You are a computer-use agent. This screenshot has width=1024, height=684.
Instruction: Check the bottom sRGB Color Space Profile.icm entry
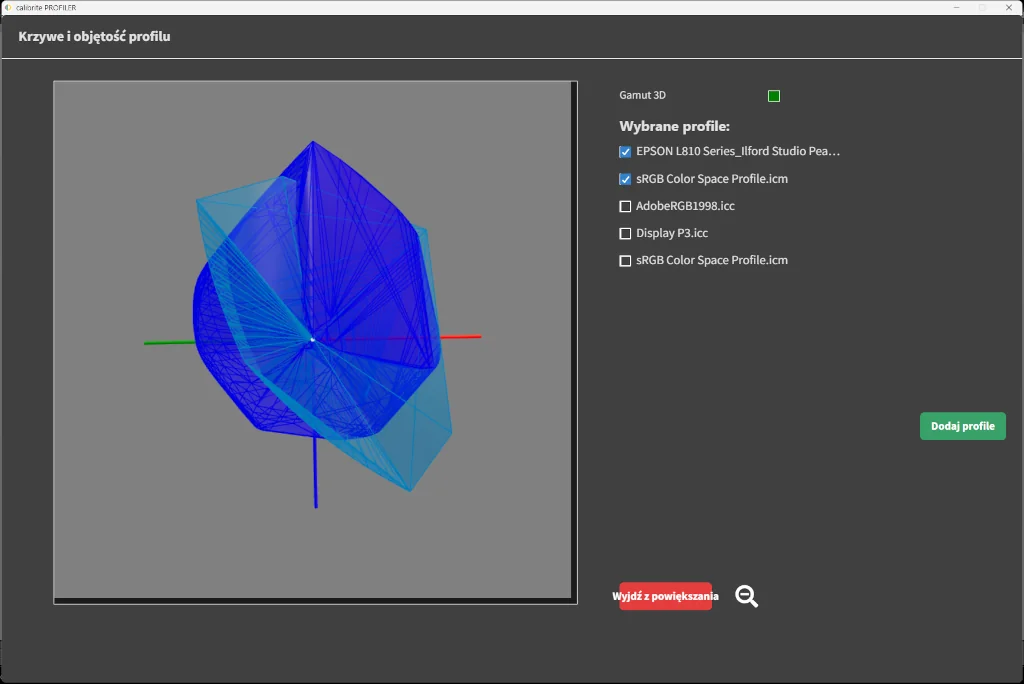[625, 260]
